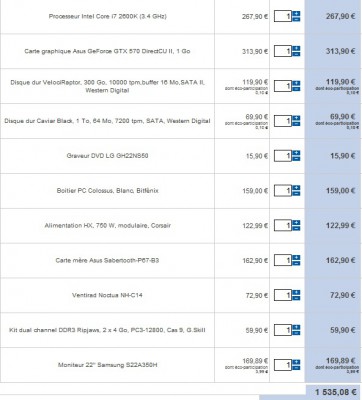Image resolution: width=362 pixels, height=400 pixels.
Task: Open Kit dual channel DDR3 Ripjaws item
Action: (x=107, y=330)
